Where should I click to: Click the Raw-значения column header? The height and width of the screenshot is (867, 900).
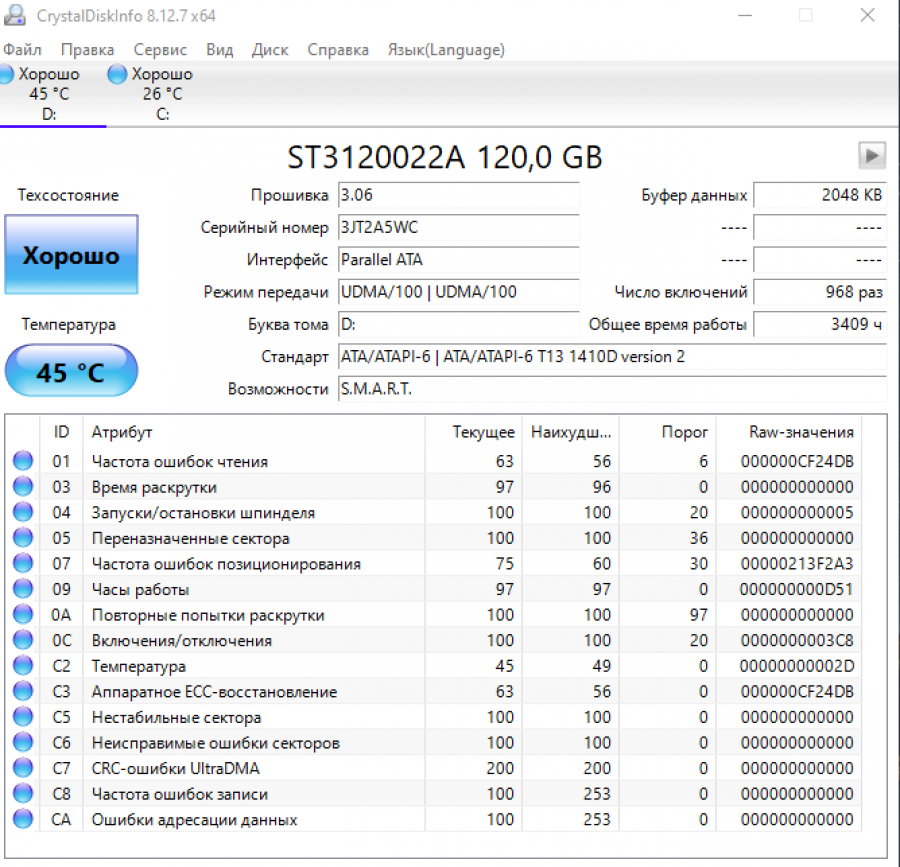(x=801, y=432)
